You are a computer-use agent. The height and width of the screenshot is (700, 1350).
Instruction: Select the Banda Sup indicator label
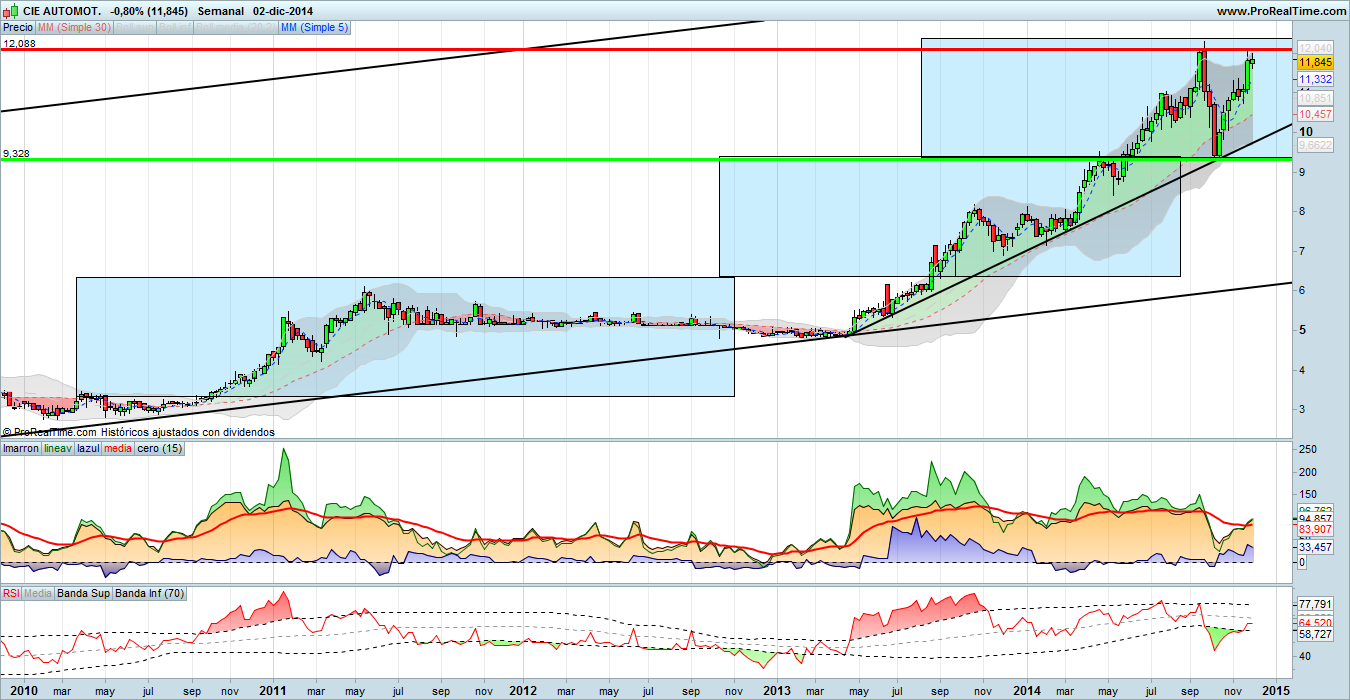[84, 593]
